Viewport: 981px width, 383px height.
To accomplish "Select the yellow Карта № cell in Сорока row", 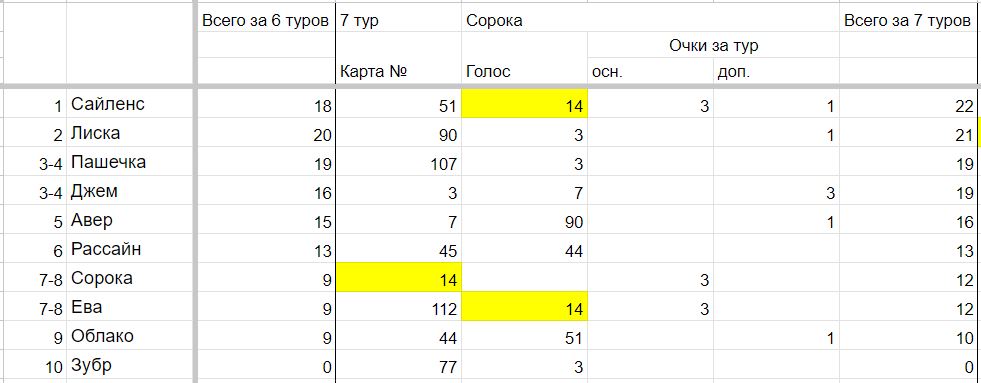I will click(399, 277).
